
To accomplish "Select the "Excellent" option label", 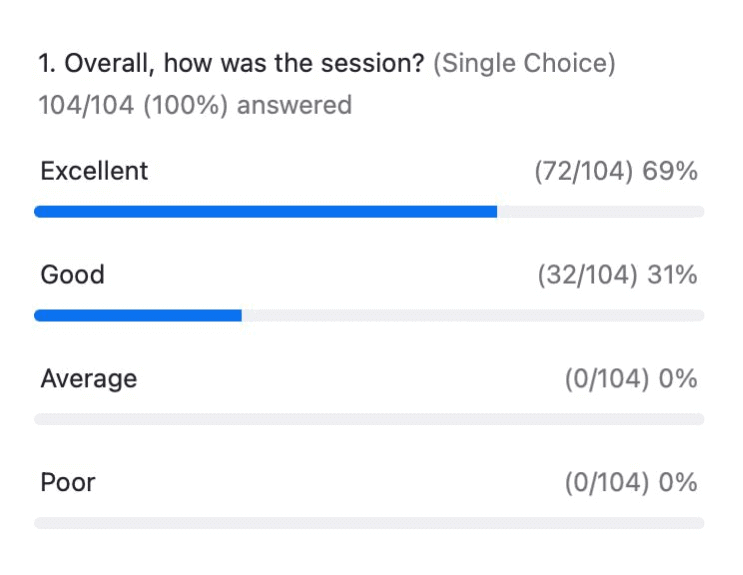I will point(94,171).
